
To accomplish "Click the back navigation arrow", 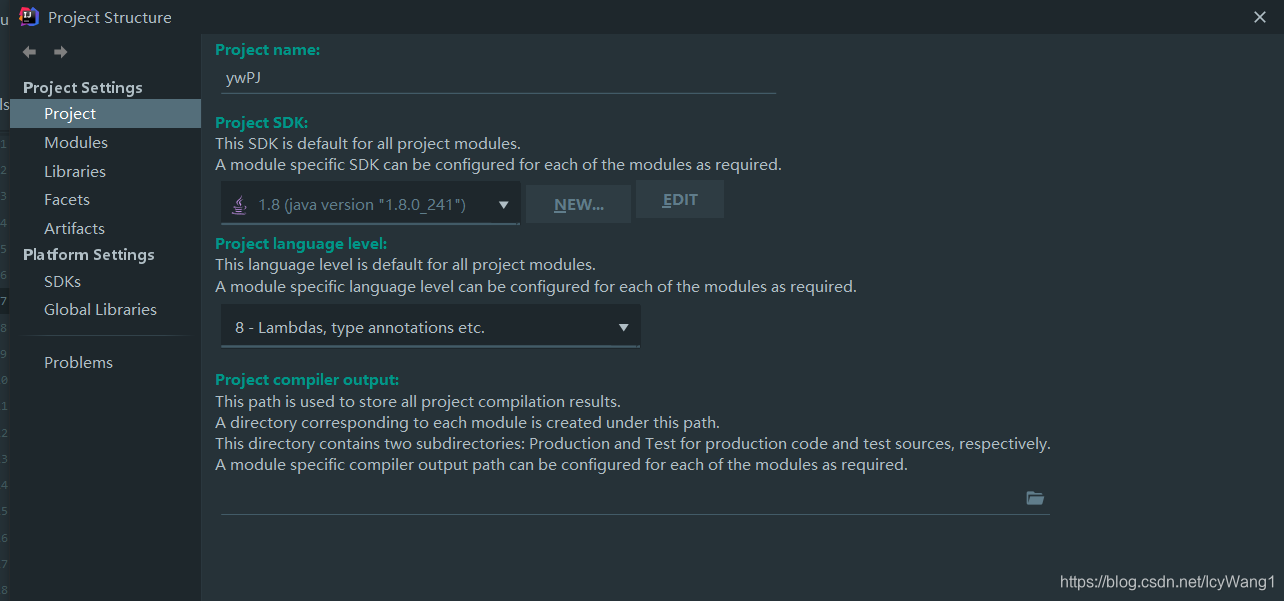I will point(30,52).
